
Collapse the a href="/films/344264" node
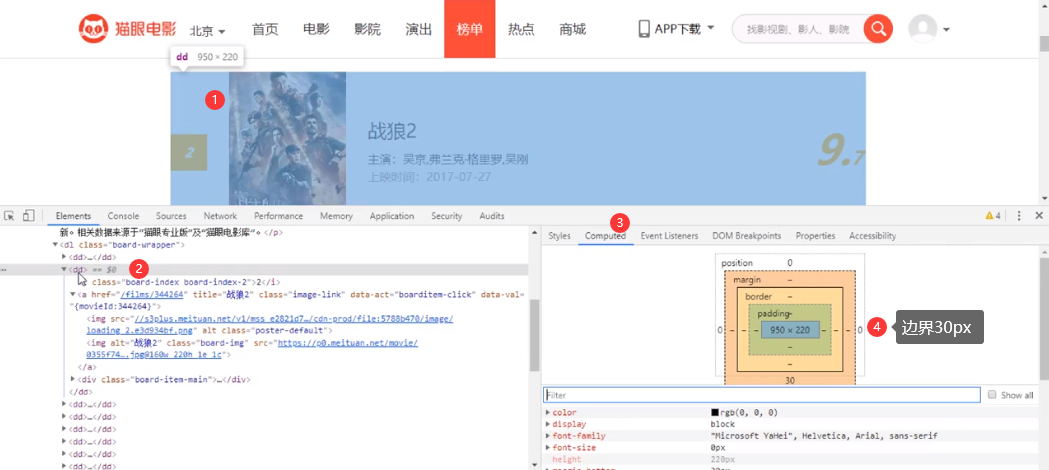pos(73,294)
